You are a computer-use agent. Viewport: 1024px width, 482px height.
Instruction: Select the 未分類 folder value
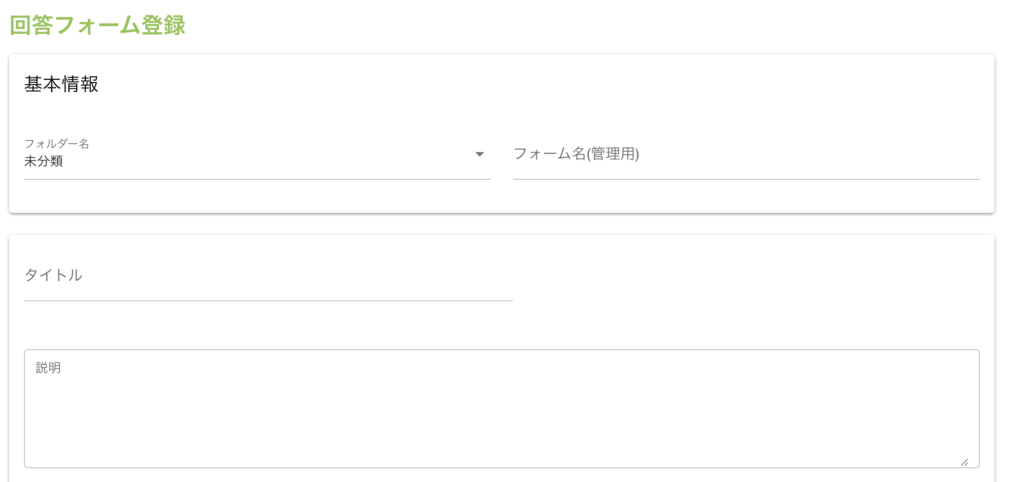(x=44, y=161)
